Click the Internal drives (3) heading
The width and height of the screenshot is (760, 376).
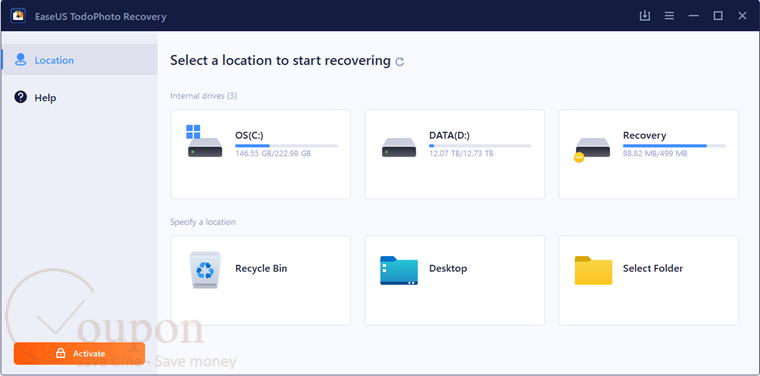click(204, 96)
